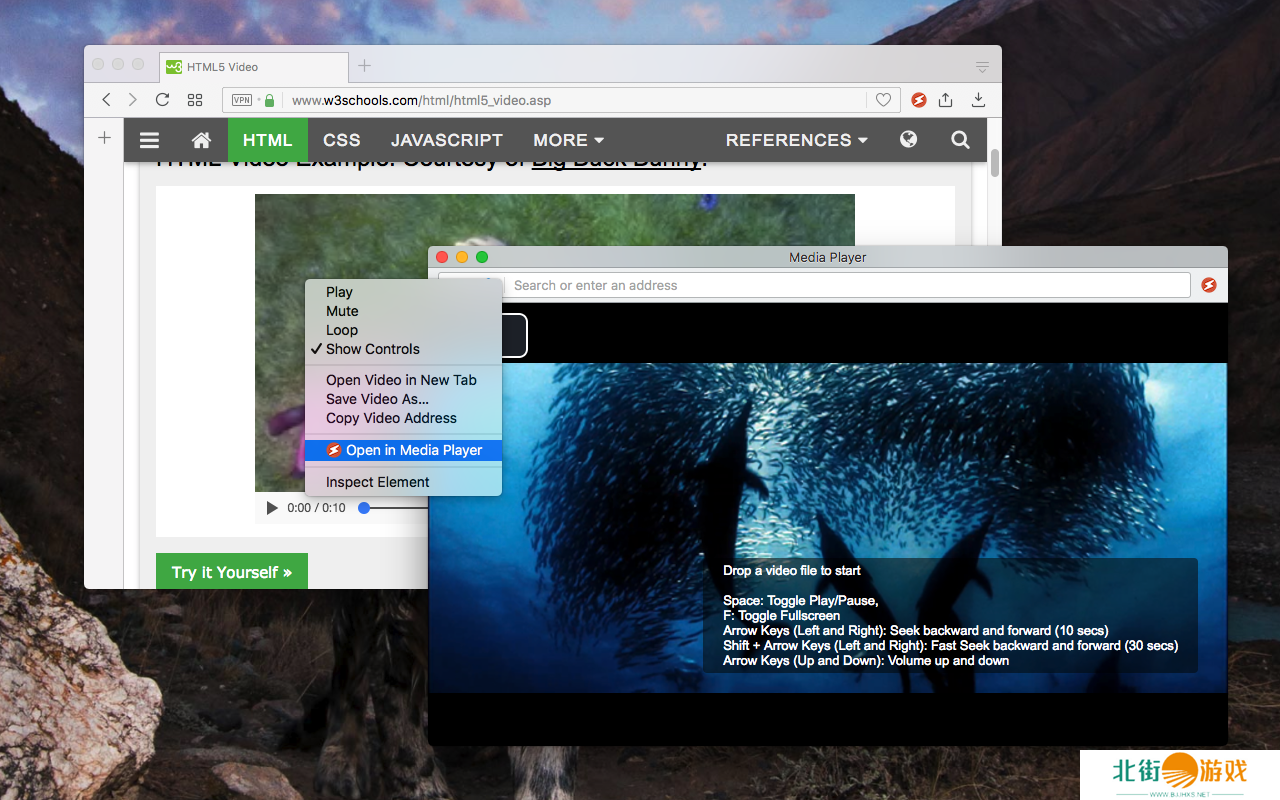The image size is (1280, 800).
Task: Toggle Show Controls in context menu
Action: [x=372, y=349]
